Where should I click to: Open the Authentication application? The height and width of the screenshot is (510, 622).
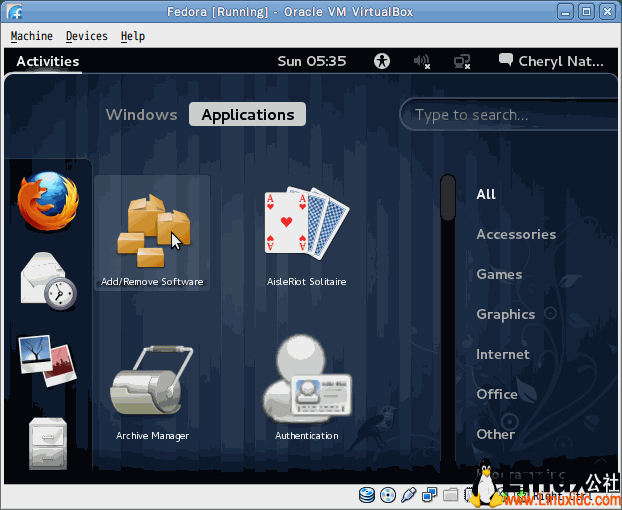307,392
